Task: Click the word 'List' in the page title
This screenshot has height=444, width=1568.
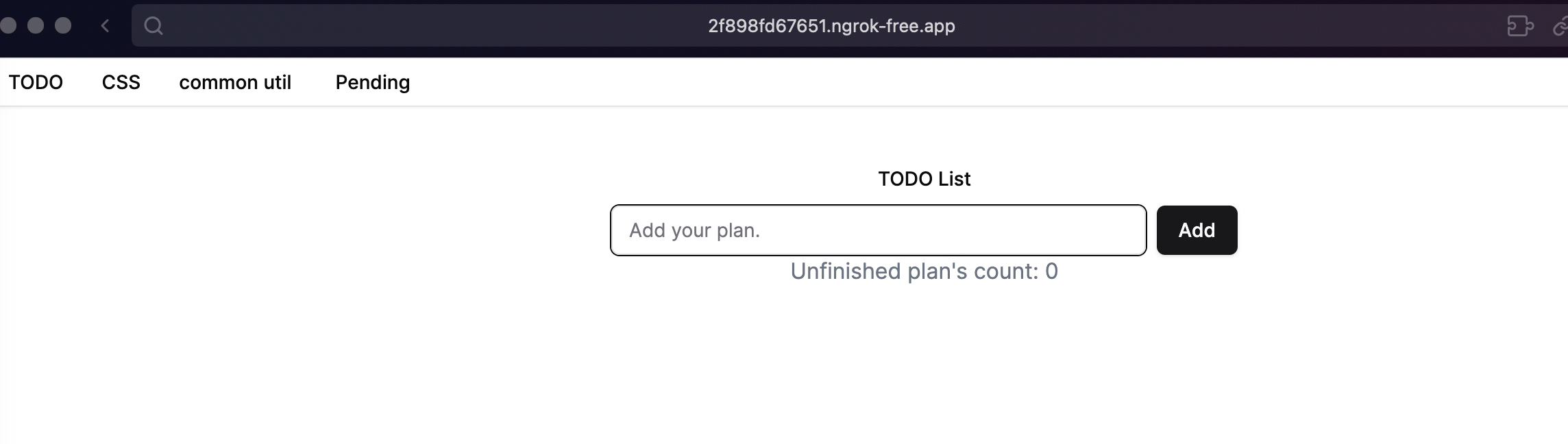Action: 955,179
